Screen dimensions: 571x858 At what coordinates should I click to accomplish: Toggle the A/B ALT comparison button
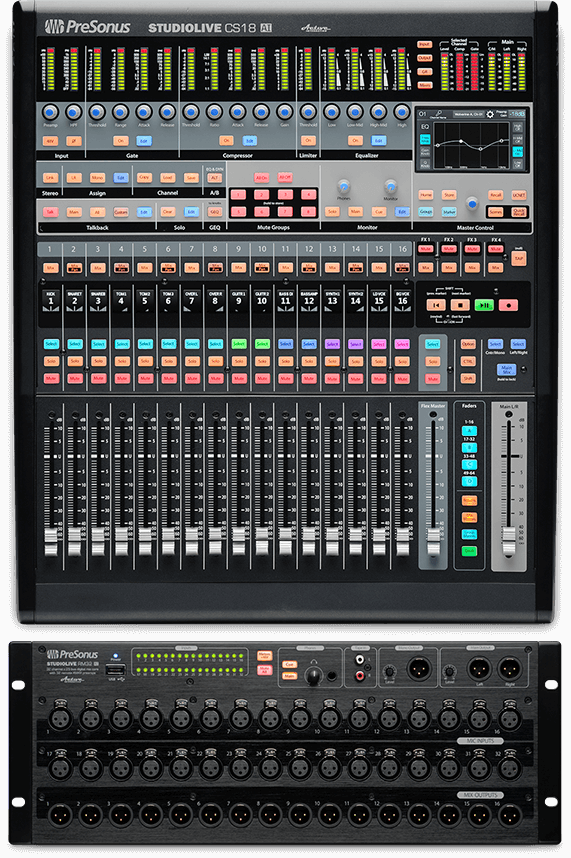(x=214, y=178)
